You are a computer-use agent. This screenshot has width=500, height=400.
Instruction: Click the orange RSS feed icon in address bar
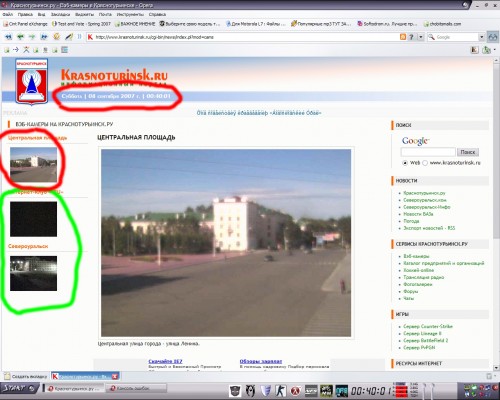(403, 37)
